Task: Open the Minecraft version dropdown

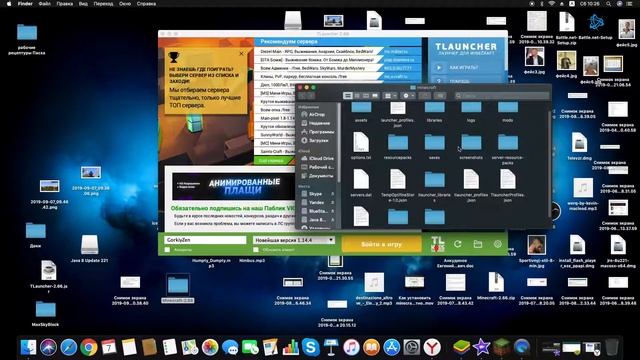Action: click(x=293, y=240)
